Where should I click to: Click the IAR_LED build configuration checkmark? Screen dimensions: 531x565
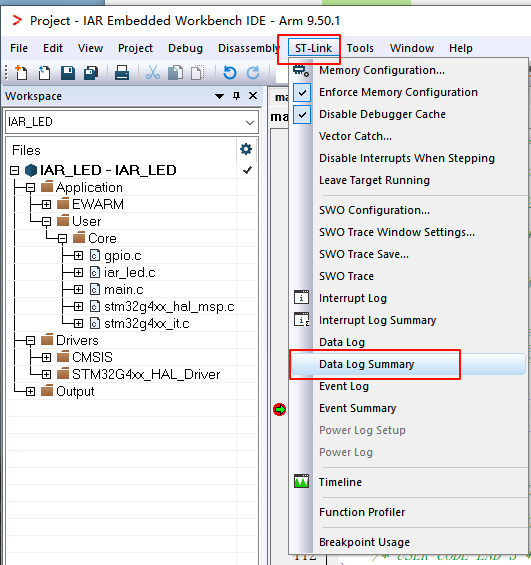click(247, 170)
